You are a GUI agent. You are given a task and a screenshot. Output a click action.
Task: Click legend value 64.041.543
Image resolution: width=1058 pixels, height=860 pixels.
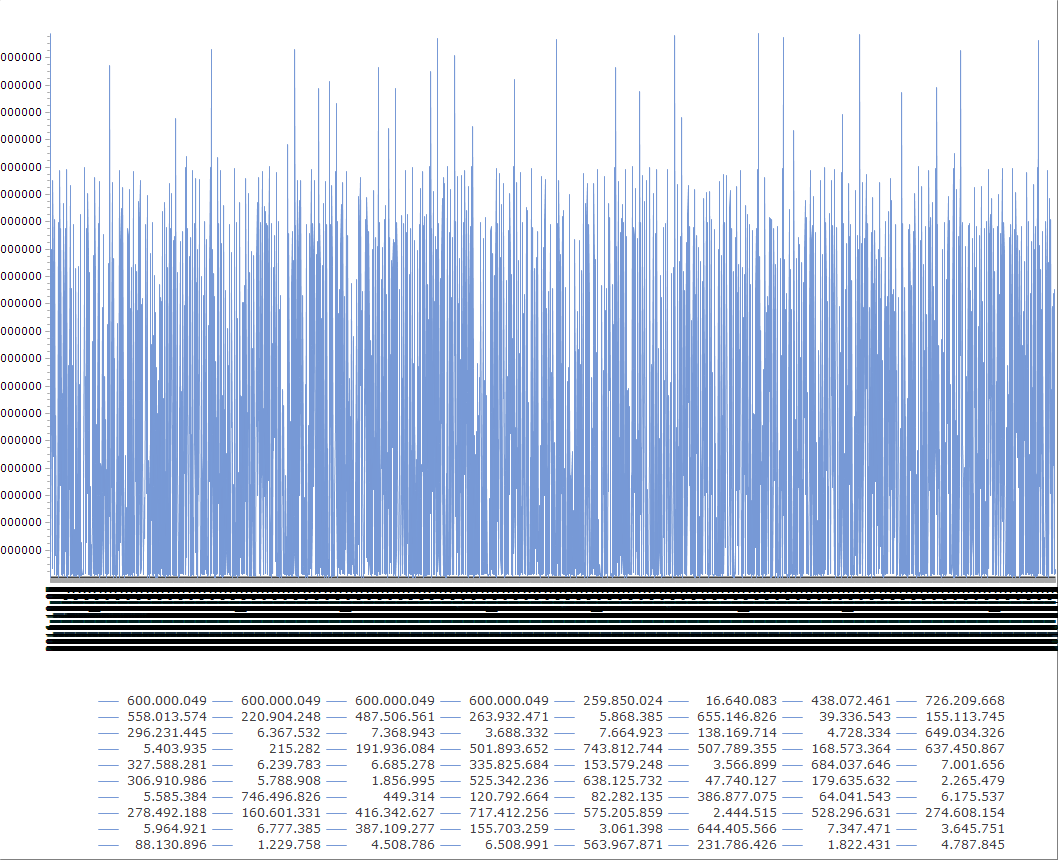pyautogui.click(x=855, y=797)
